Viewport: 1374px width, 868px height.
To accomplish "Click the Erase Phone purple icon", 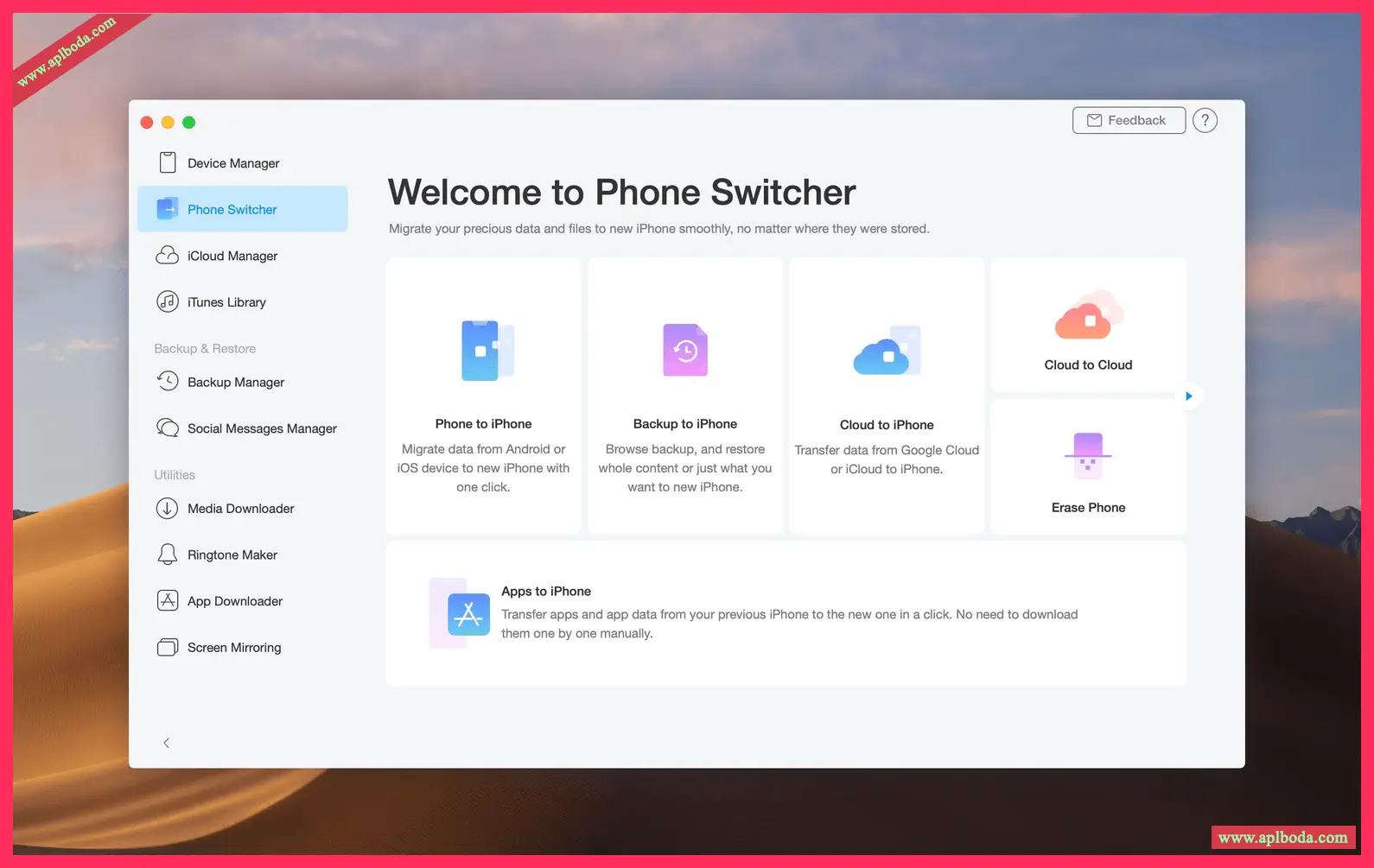I will pos(1088,455).
